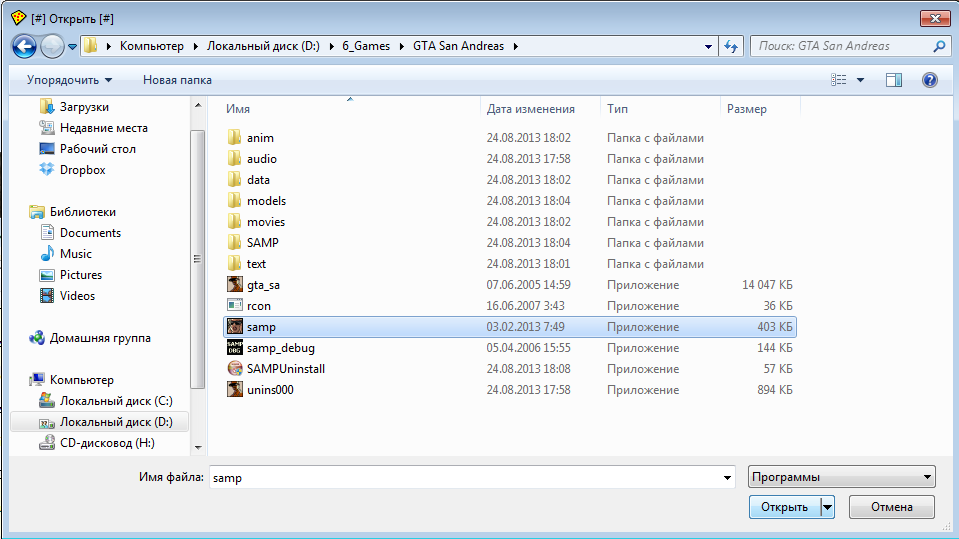959x539 pixels.
Task: Create a folder with Новая папка
Action: pyautogui.click(x=177, y=80)
